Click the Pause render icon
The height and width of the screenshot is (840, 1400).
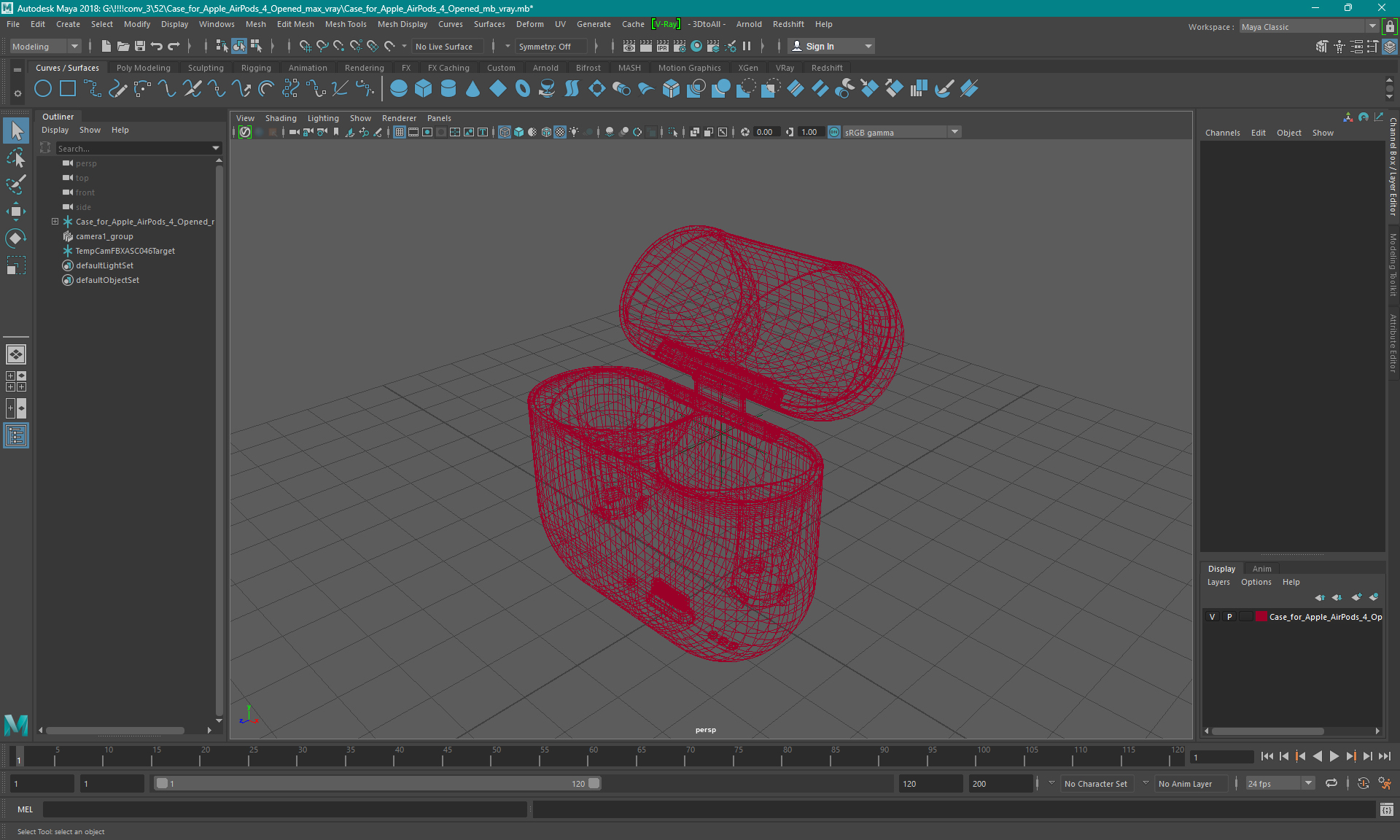coord(747,46)
